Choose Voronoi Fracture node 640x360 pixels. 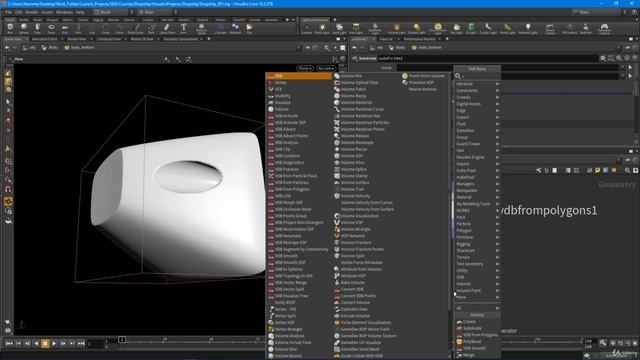click(356, 242)
